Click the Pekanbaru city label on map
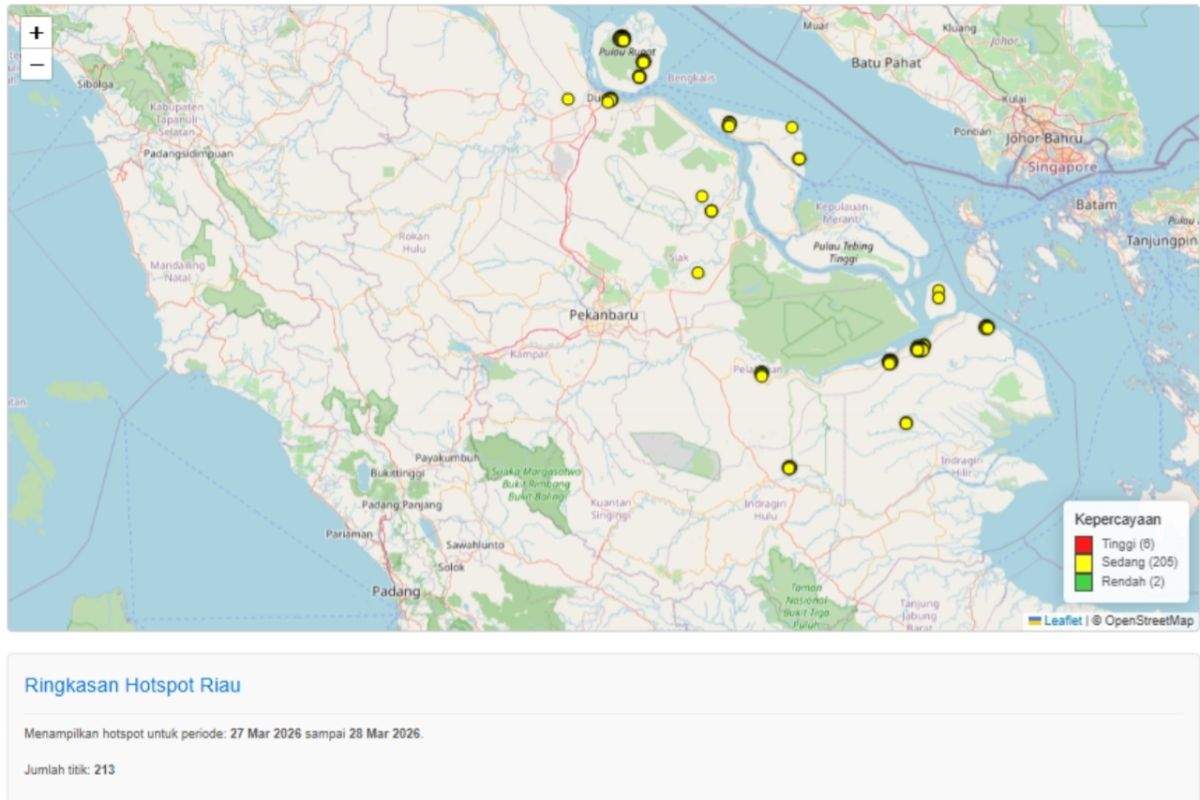 603,315
